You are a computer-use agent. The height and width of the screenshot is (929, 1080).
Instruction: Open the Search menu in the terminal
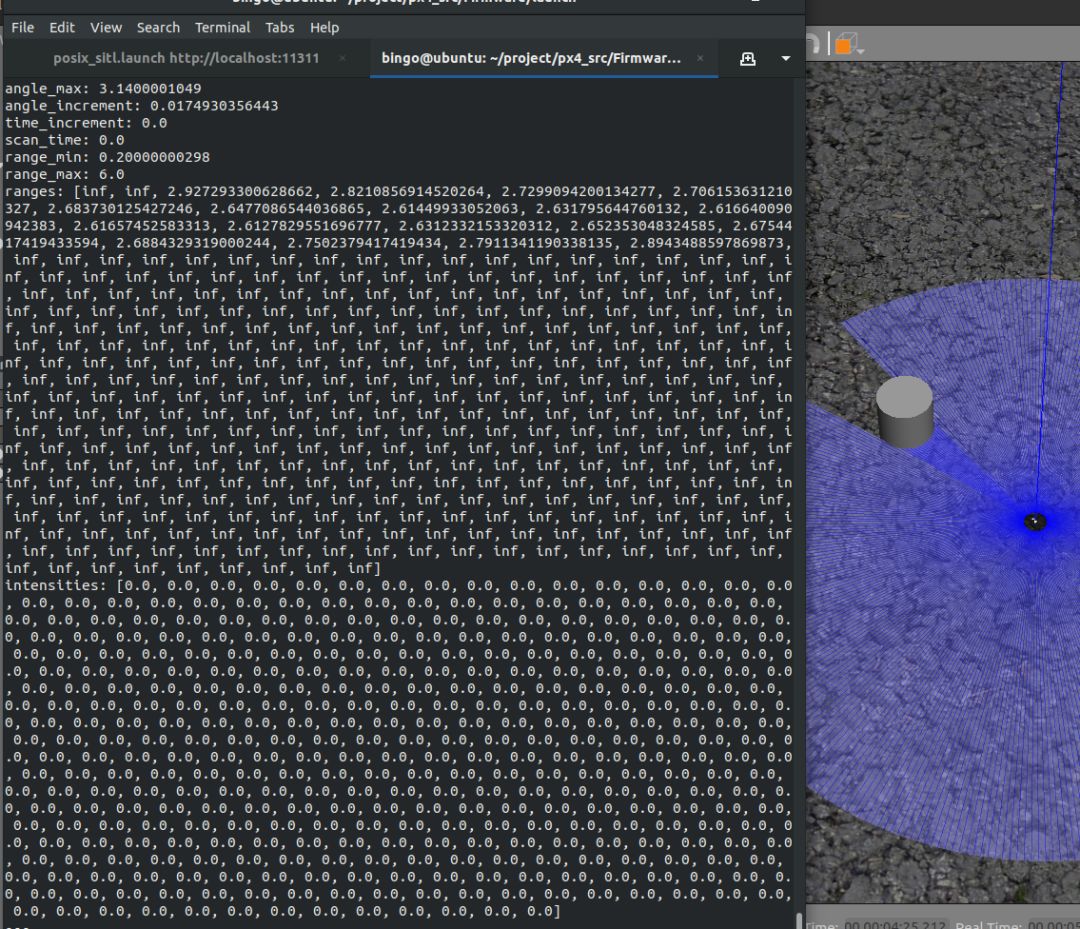tap(158, 28)
